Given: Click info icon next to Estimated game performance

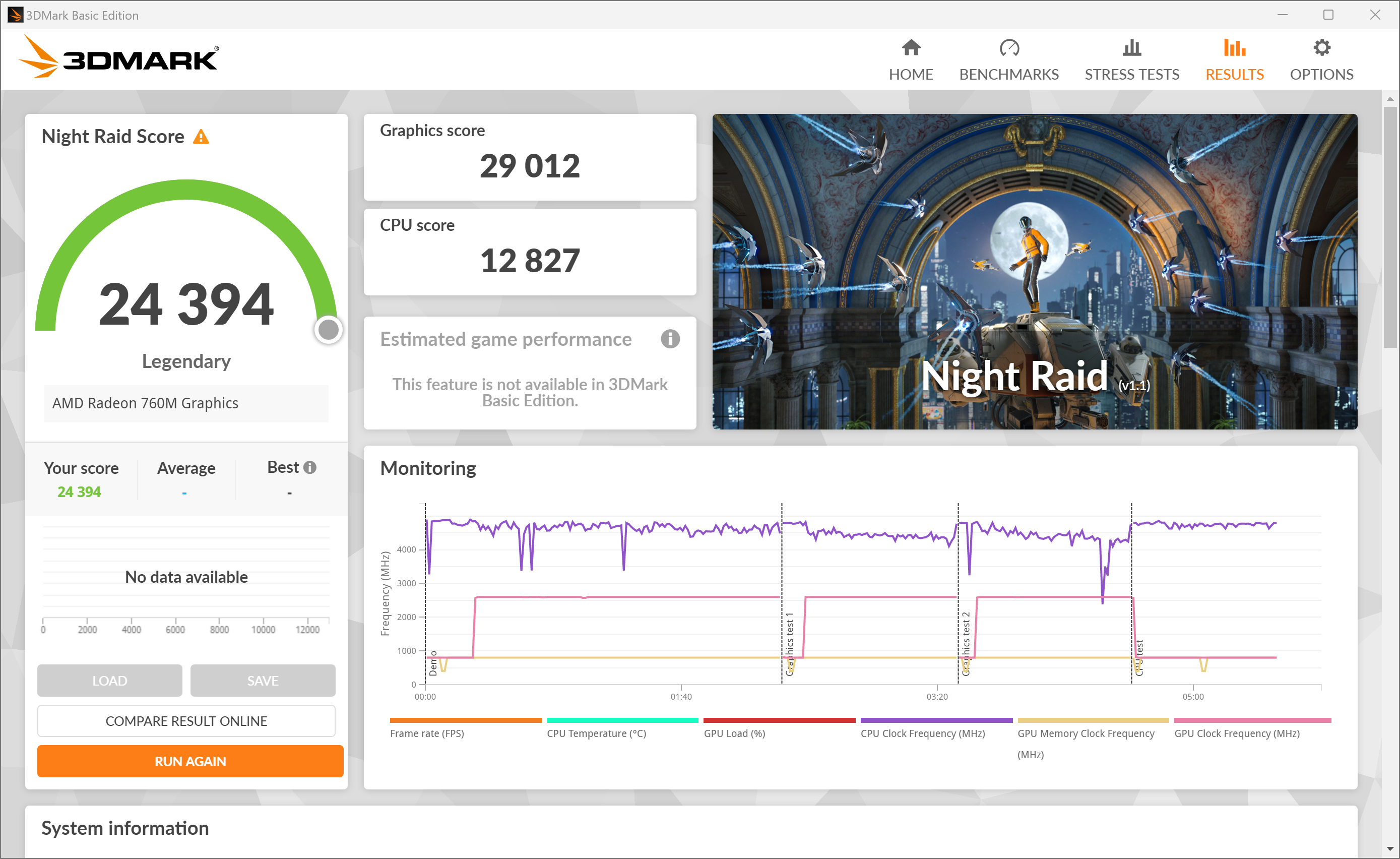Looking at the screenshot, I should (x=670, y=339).
